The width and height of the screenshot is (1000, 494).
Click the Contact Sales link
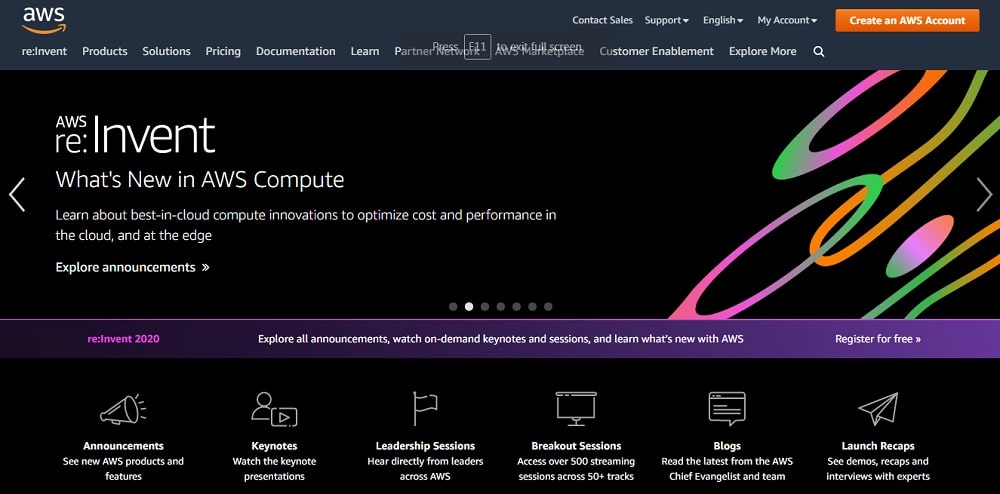tap(603, 20)
